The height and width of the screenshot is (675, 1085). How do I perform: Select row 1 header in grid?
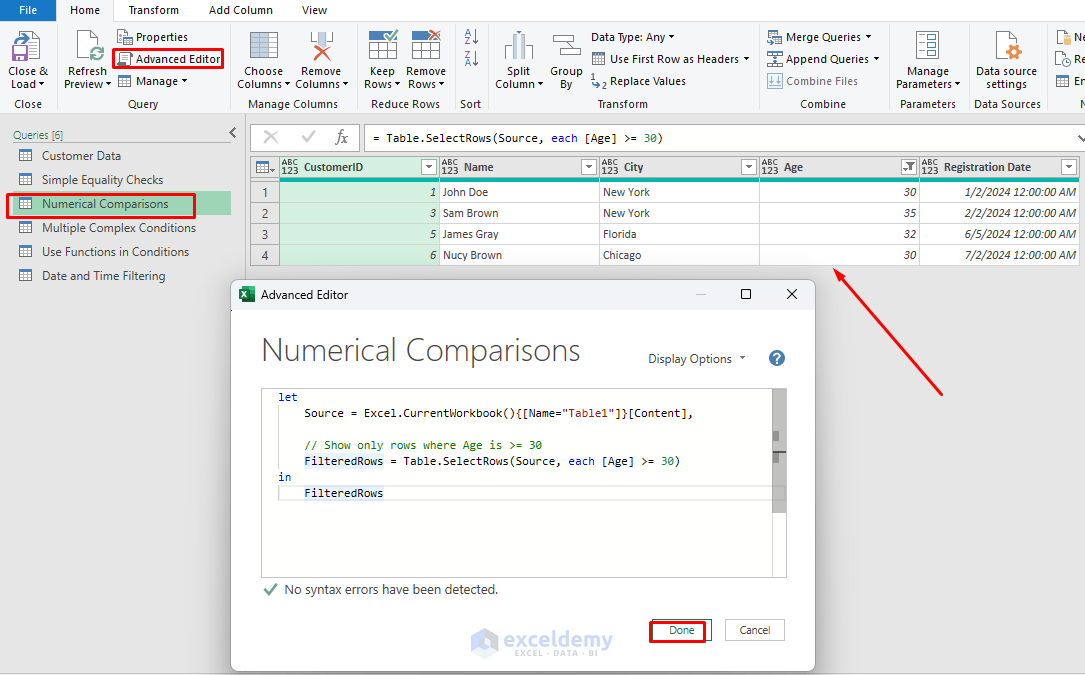[264, 192]
